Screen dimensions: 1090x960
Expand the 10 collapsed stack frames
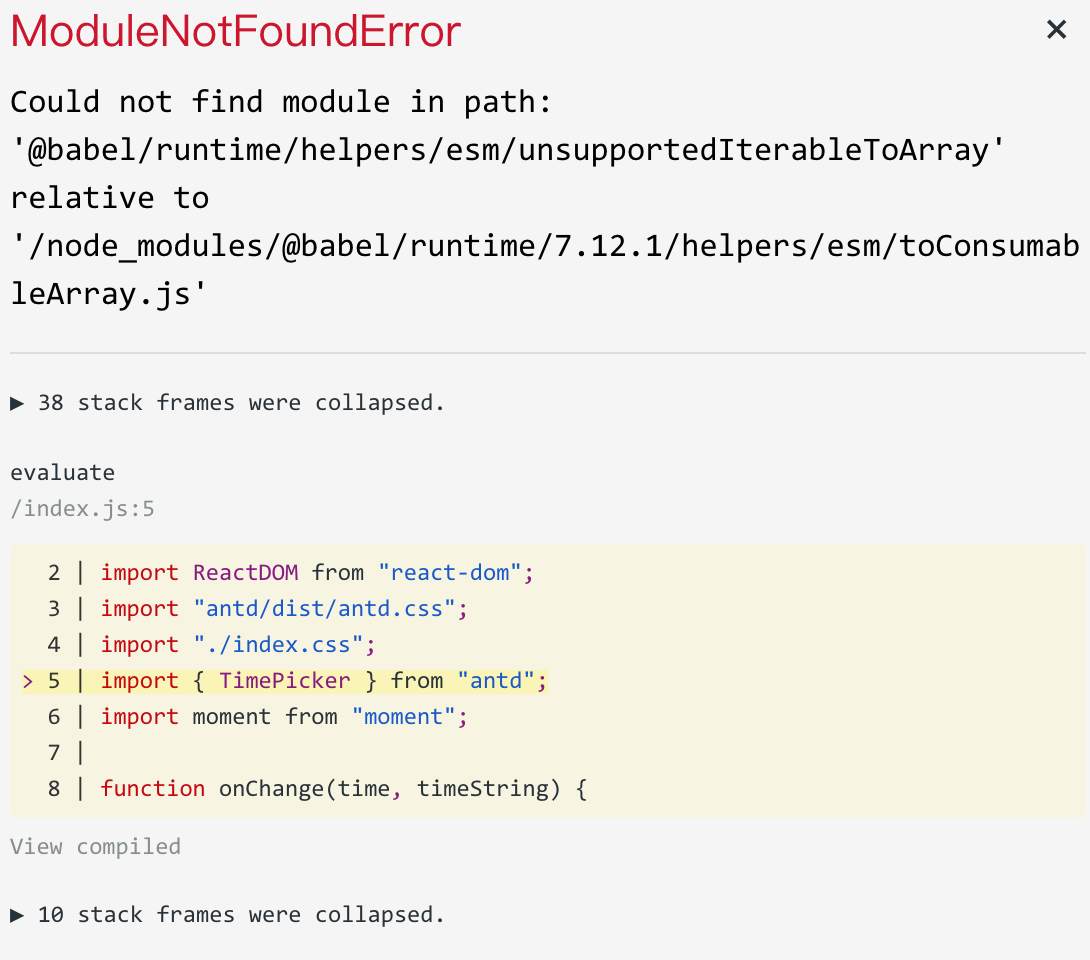pos(227,914)
